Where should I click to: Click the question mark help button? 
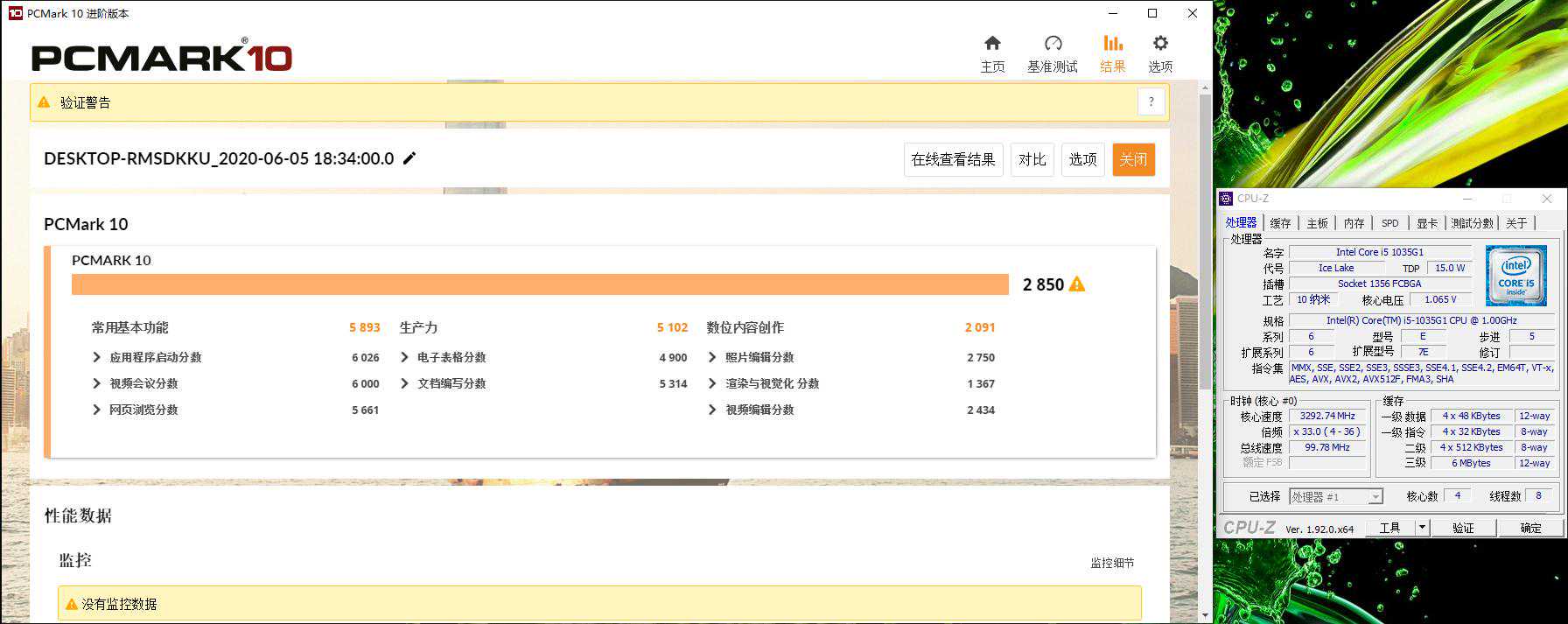(x=1151, y=102)
